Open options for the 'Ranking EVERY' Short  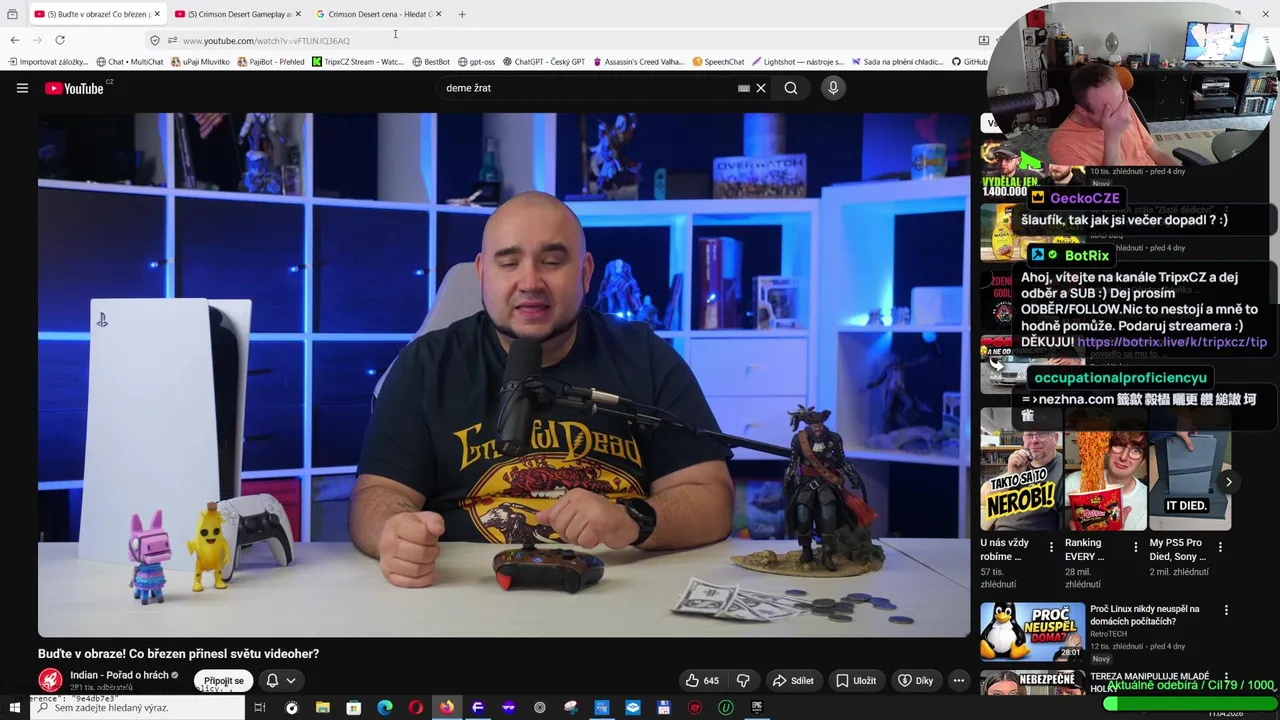coord(1135,547)
